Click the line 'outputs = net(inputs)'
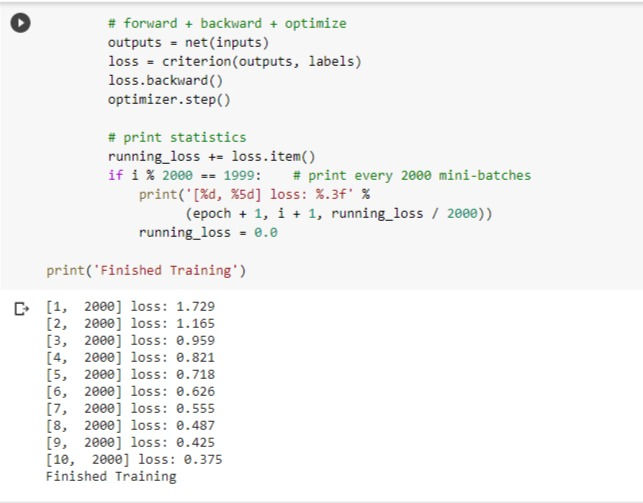The width and height of the screenshot is (643, 503). coord(188,43)
